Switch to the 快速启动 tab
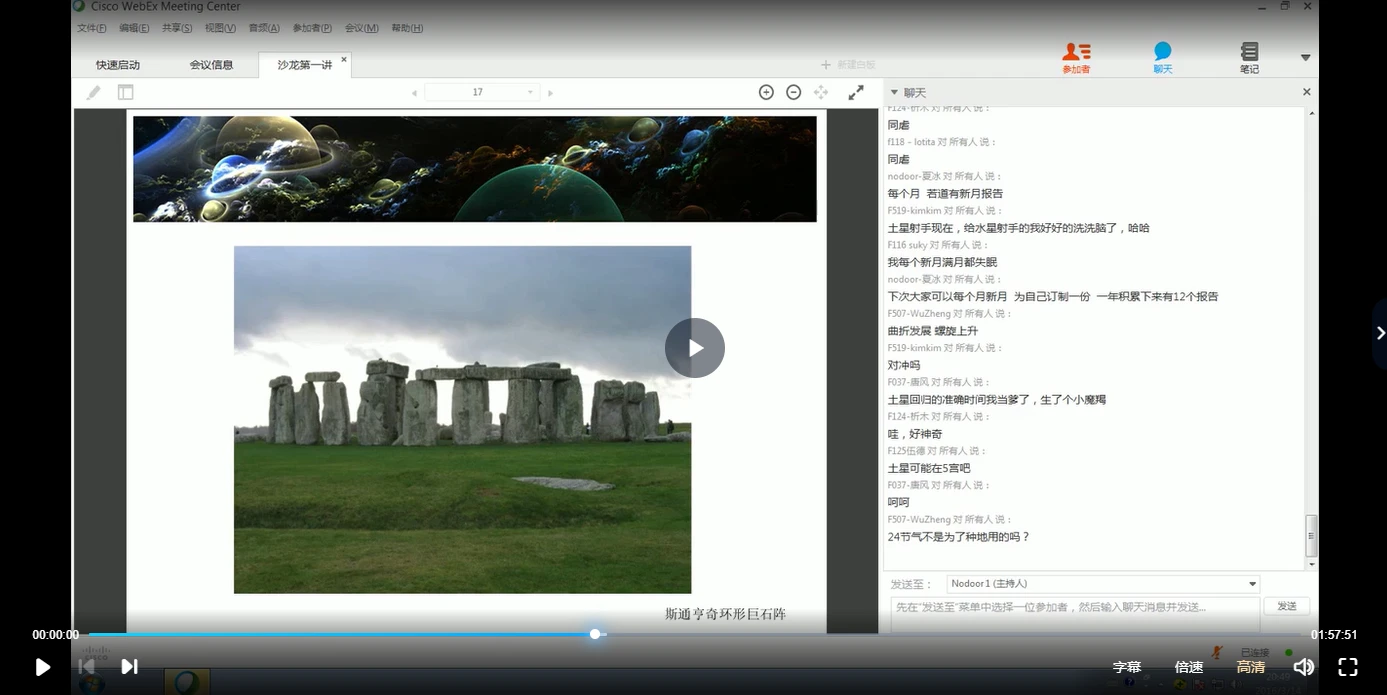This screenshot has width=1387, height=695. [118, 65]
